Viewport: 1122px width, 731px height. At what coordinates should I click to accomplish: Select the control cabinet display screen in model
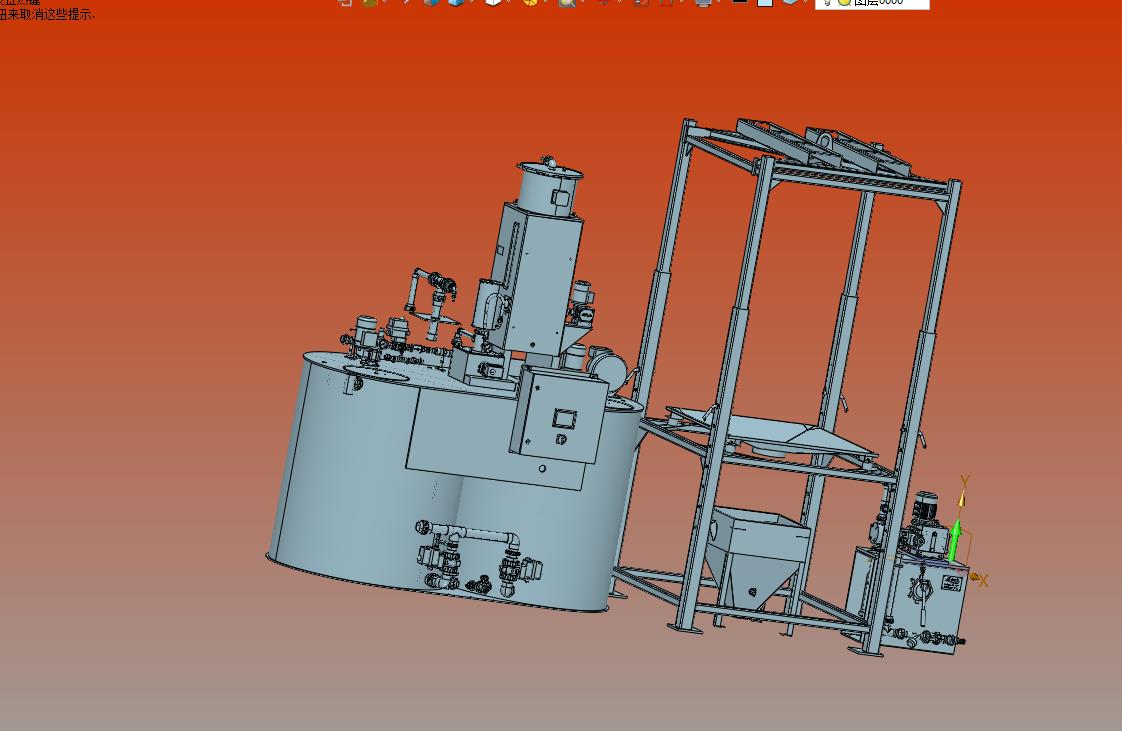point(565,418)
